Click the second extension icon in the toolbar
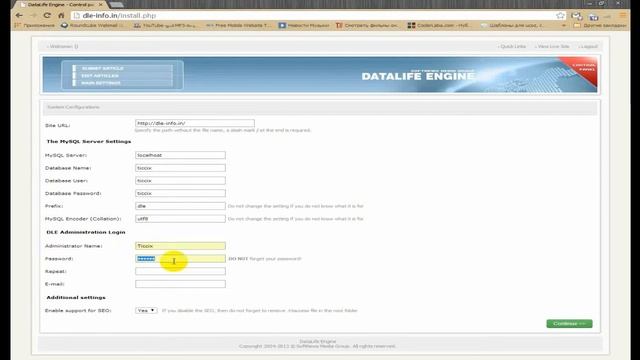This screenshot has height=360, width=640. coord(594,16)
